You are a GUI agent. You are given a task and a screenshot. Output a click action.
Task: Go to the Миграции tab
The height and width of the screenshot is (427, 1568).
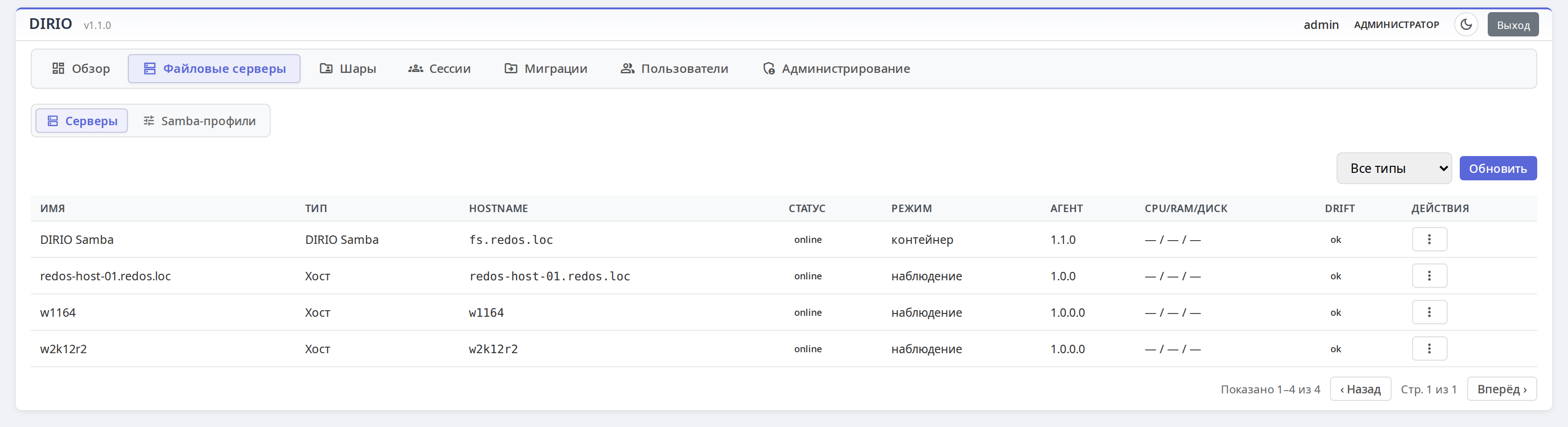pos(546,68)
